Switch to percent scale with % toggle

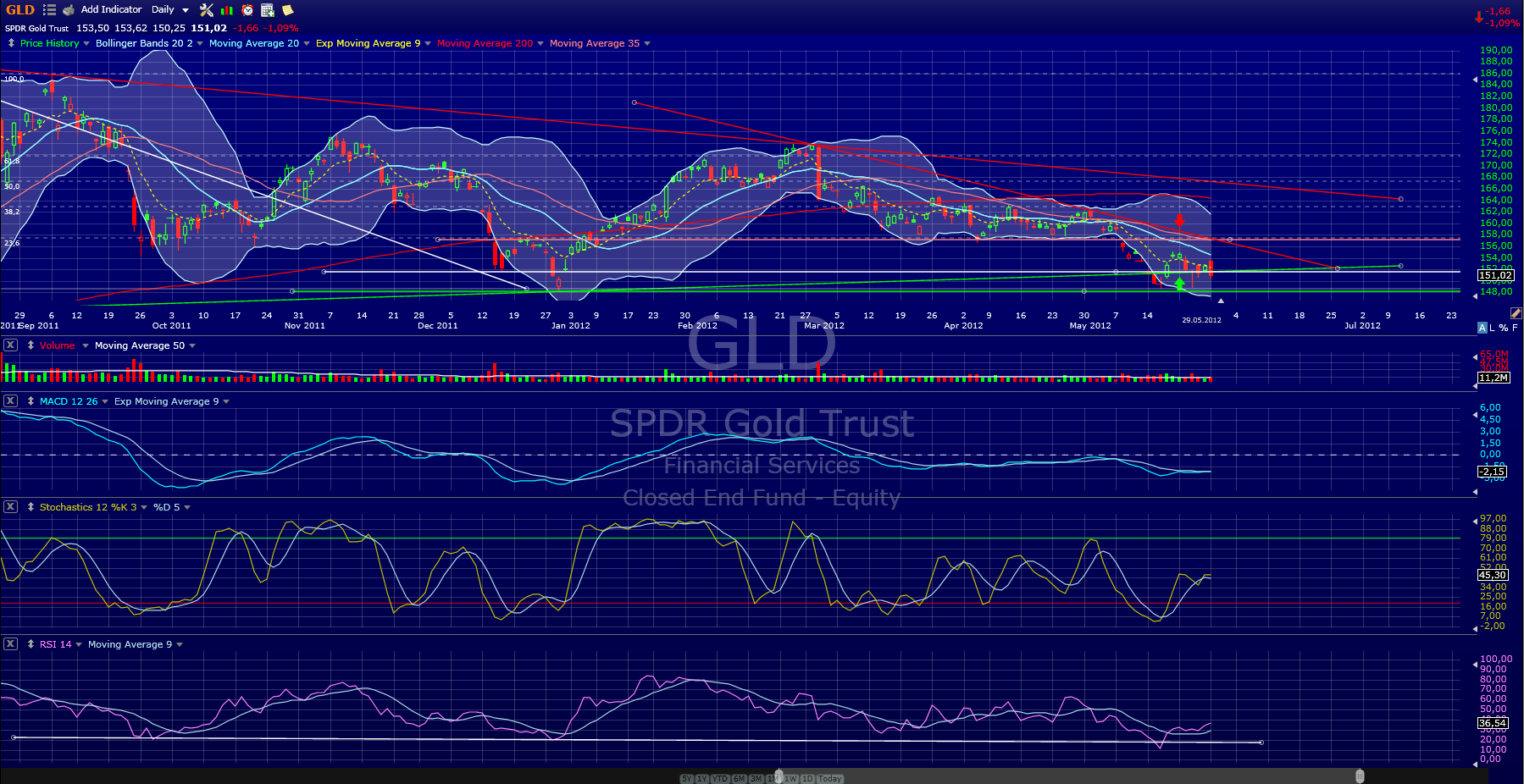[x=1504, y=328]
